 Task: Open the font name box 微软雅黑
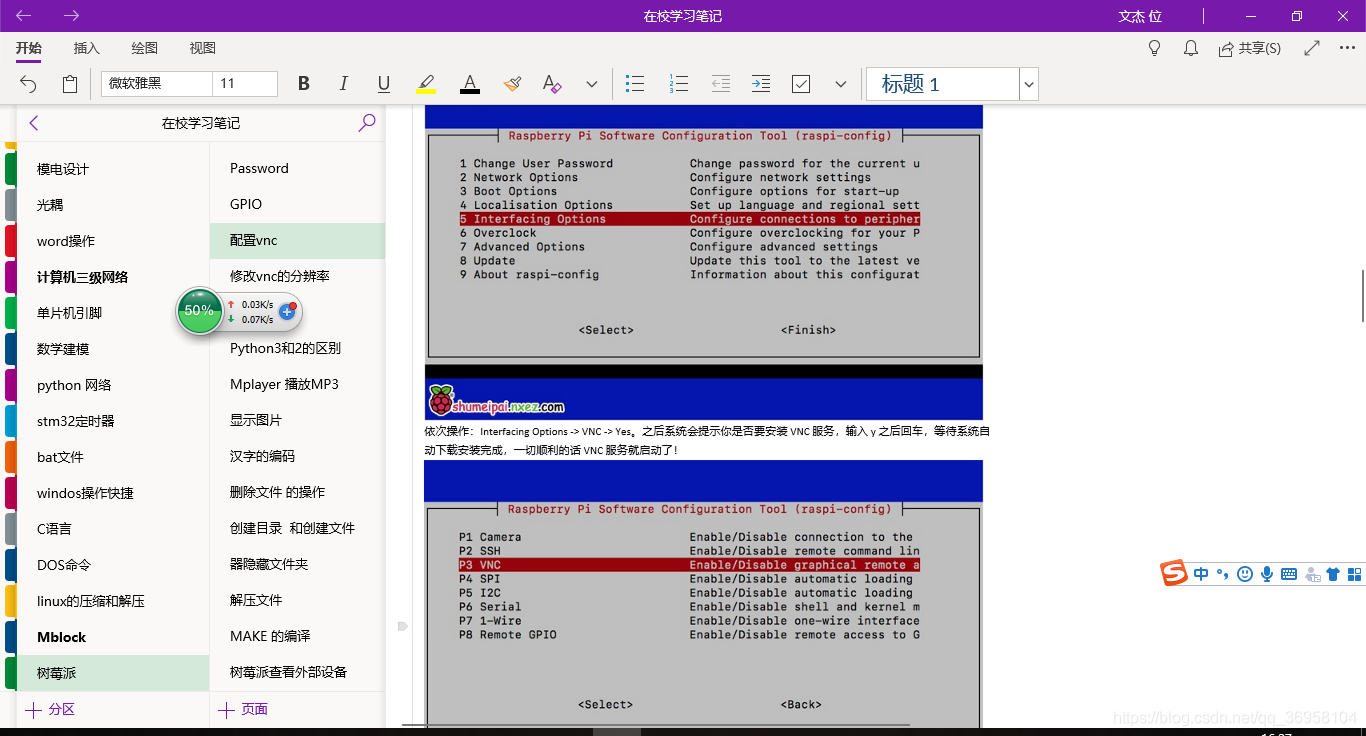click(157, 84)
